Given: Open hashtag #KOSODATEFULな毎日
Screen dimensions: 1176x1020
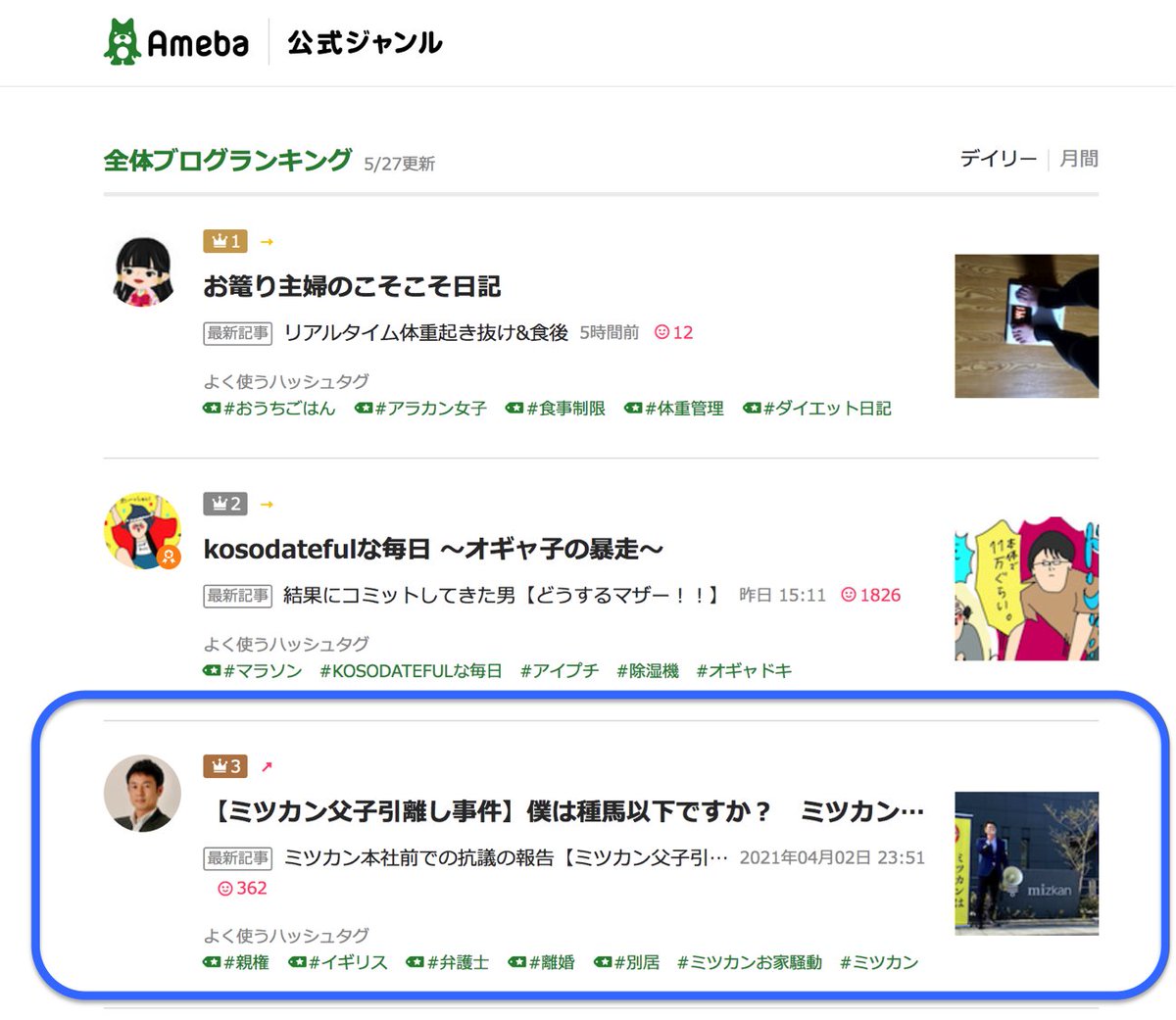Looking at the screenshot, I should click(411, 671).
